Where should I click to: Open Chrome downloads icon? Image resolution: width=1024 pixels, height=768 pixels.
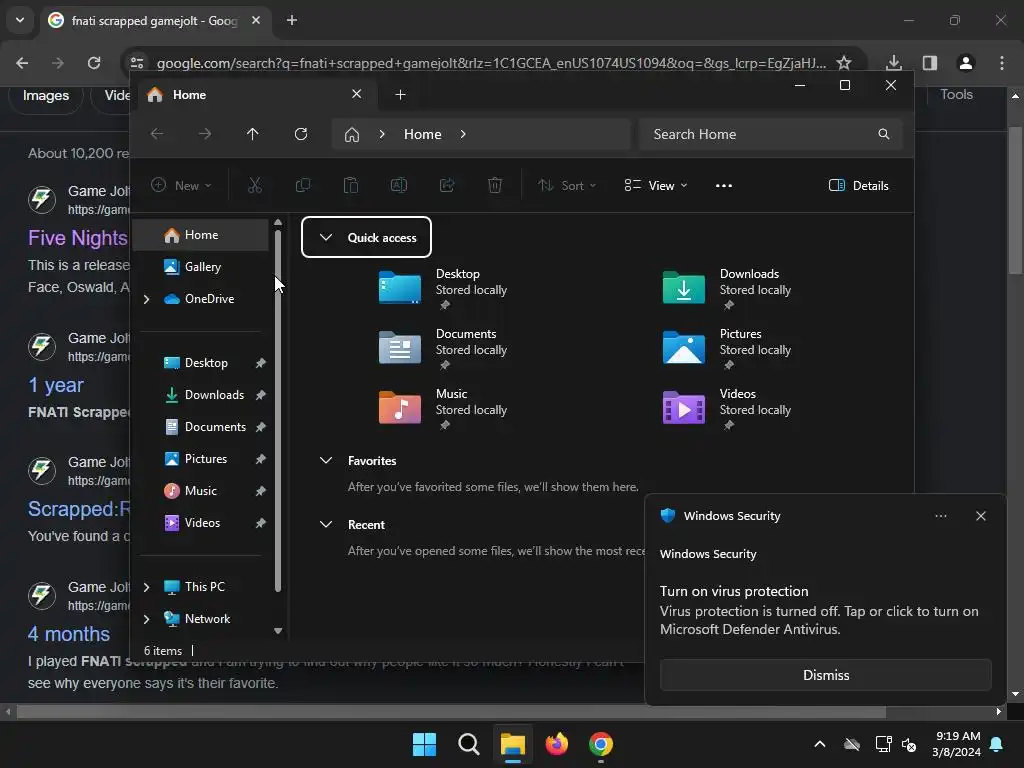894,63
